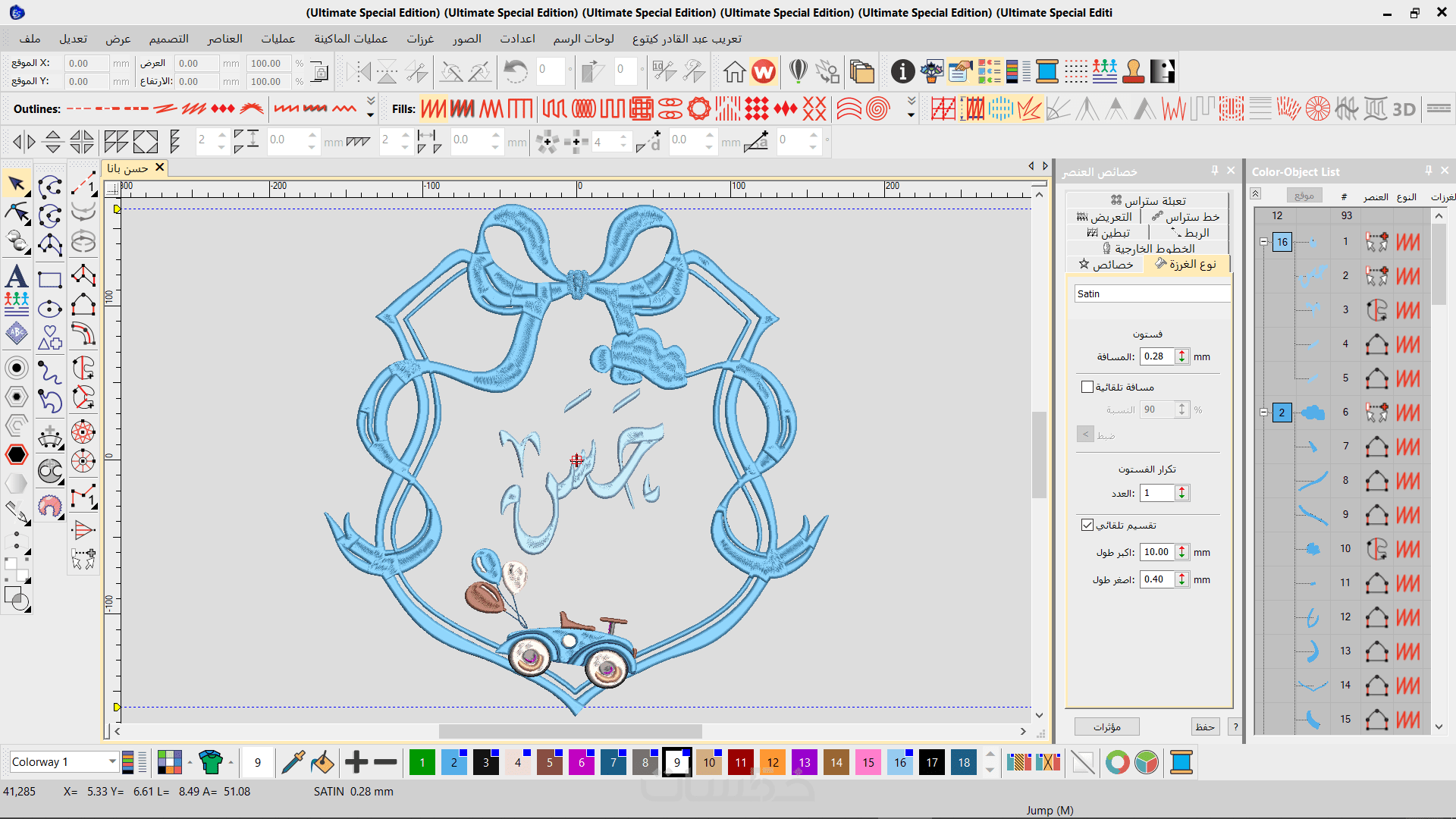Screen dimensions: 1456x819
Task: Click the 3D view icon
Action: (1404, 109)
